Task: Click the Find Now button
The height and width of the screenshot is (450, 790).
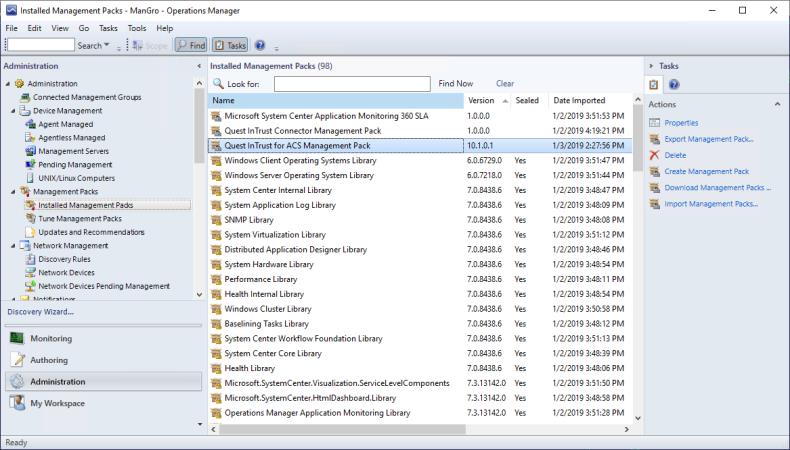Action: (x=455, y=84)
